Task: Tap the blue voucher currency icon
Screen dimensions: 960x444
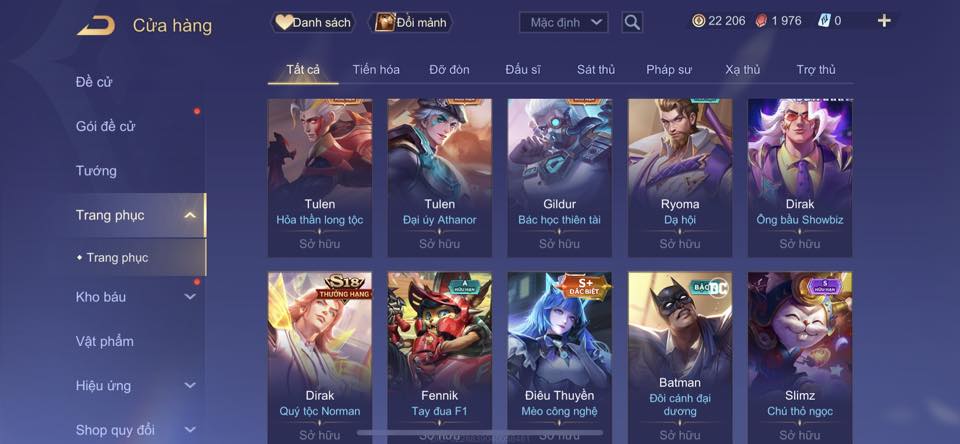Action: click(x=824, y=21)
